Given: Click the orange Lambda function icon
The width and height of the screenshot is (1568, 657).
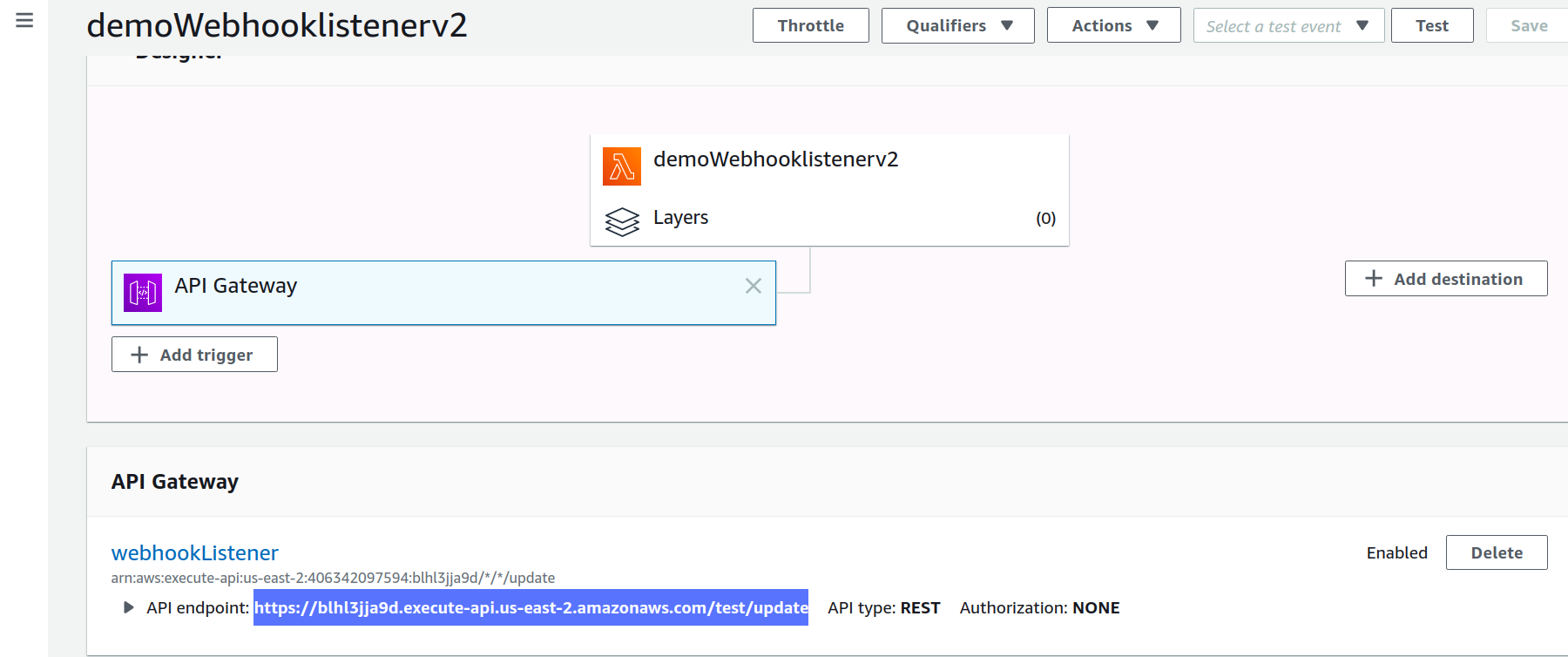Looking at the screenshot, I should point(621,166).
